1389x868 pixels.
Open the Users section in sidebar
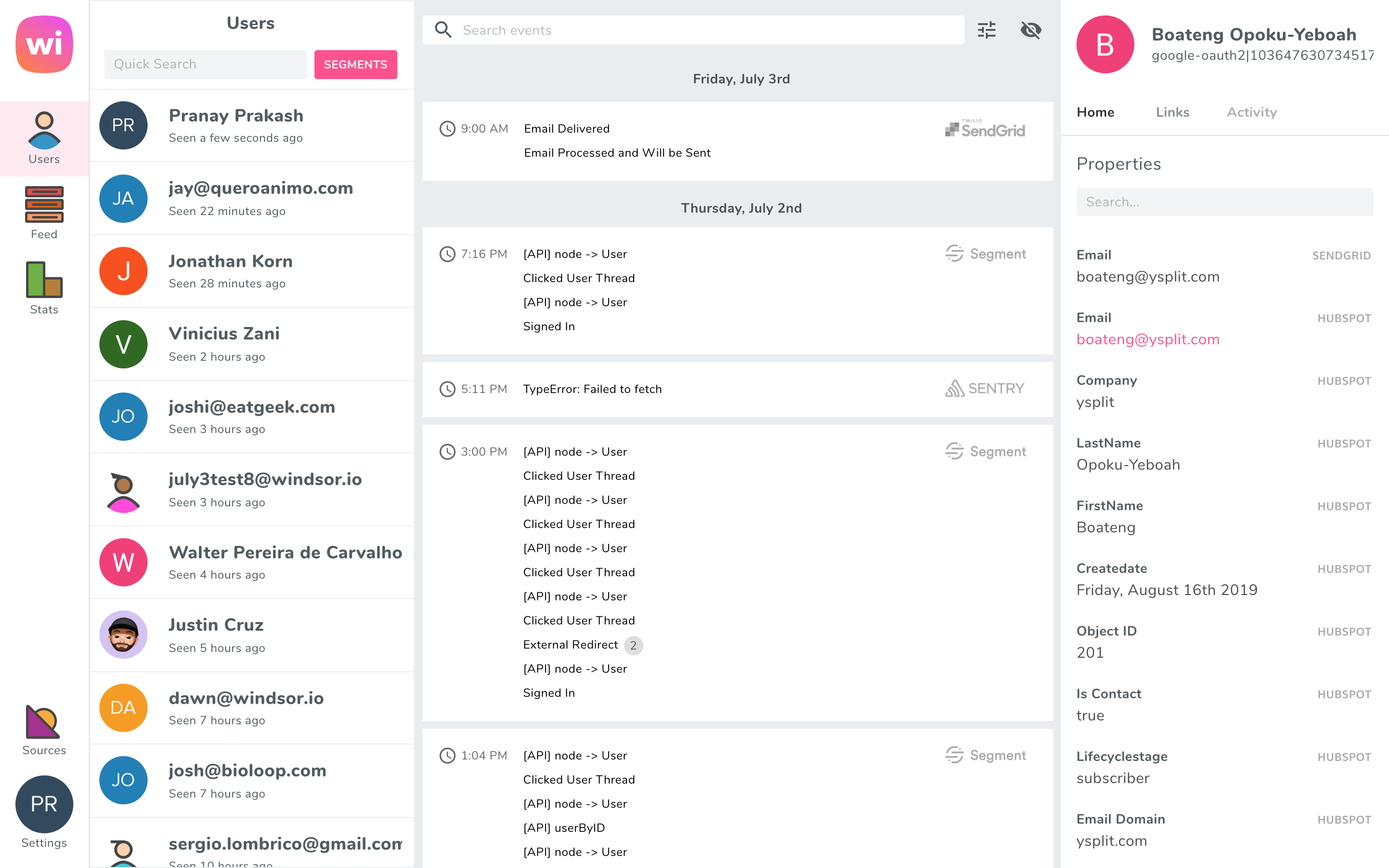click(44, 138)
